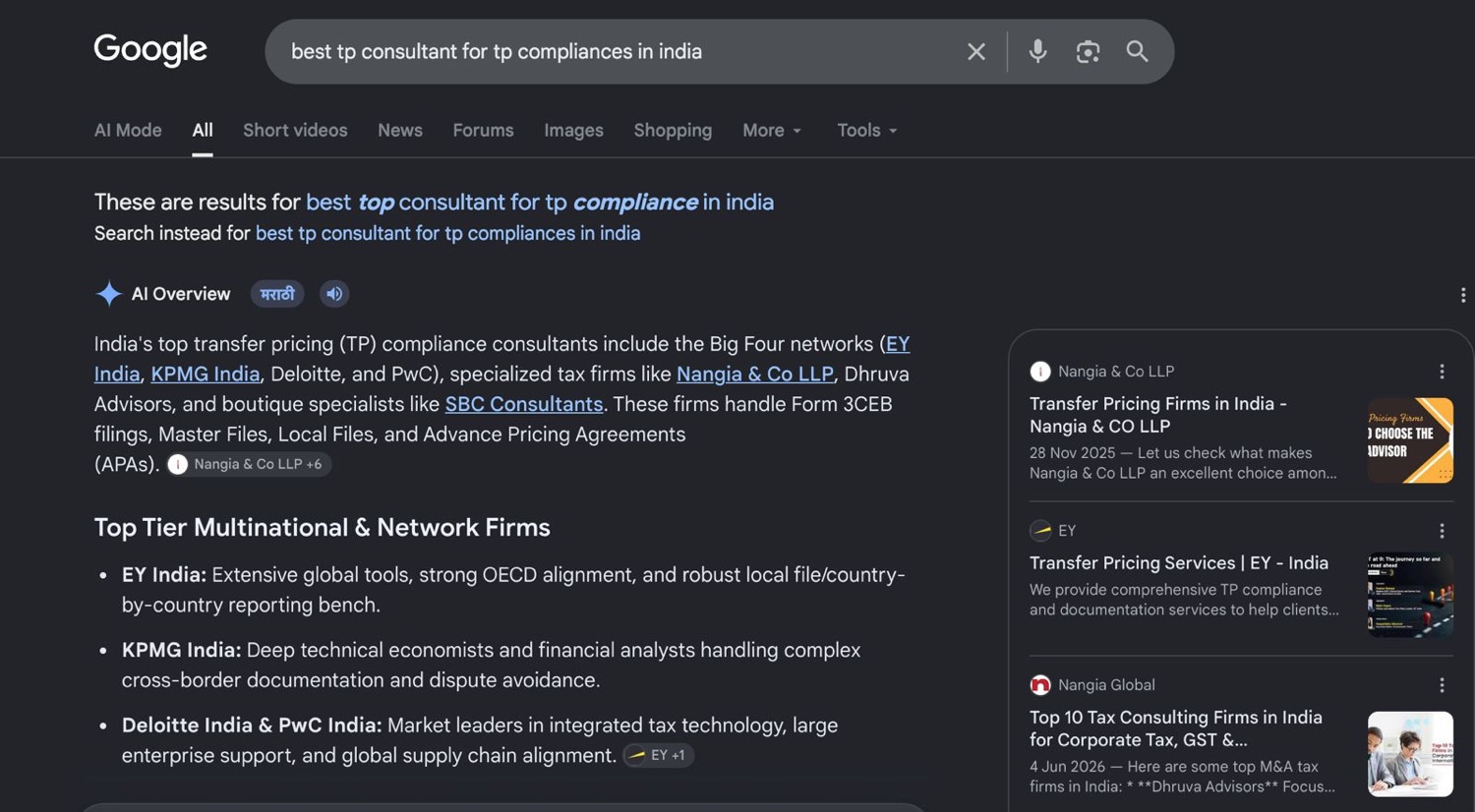Click the Nangia Global result thumbnail
This screenshot has width=1475, height=812.
(x=1410, y=754)
